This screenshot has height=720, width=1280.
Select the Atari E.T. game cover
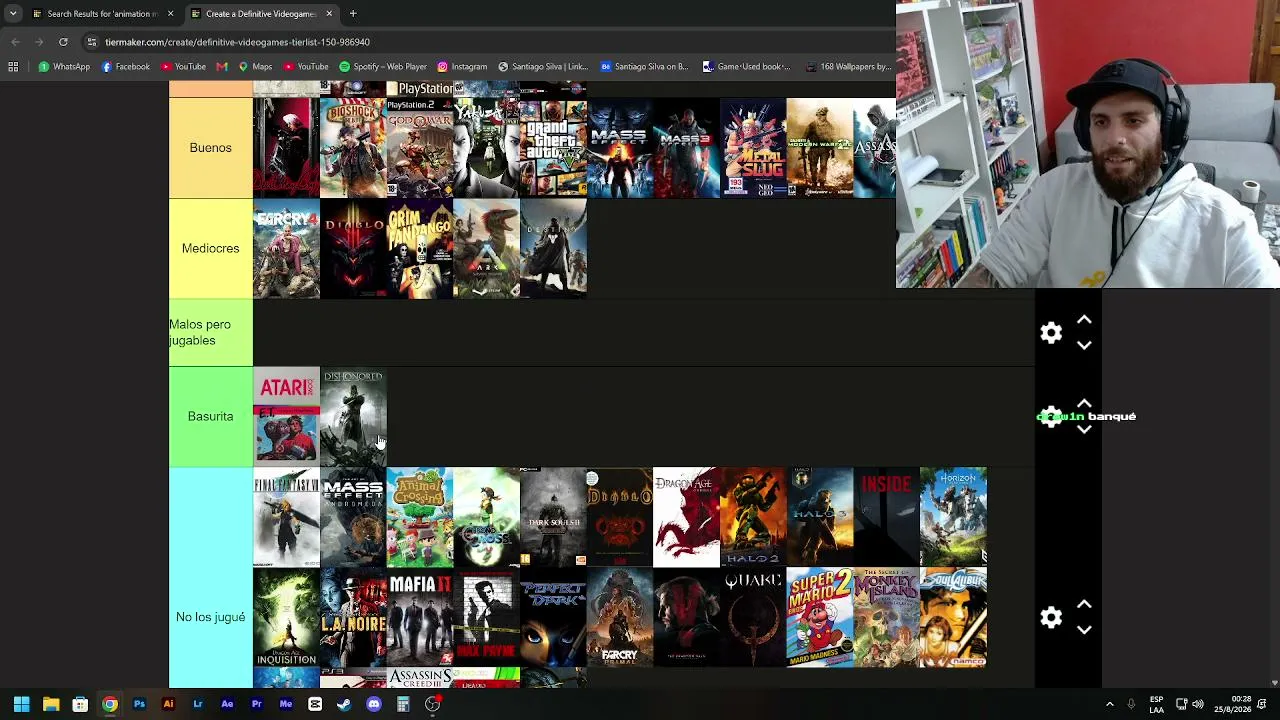click(286, 417)
